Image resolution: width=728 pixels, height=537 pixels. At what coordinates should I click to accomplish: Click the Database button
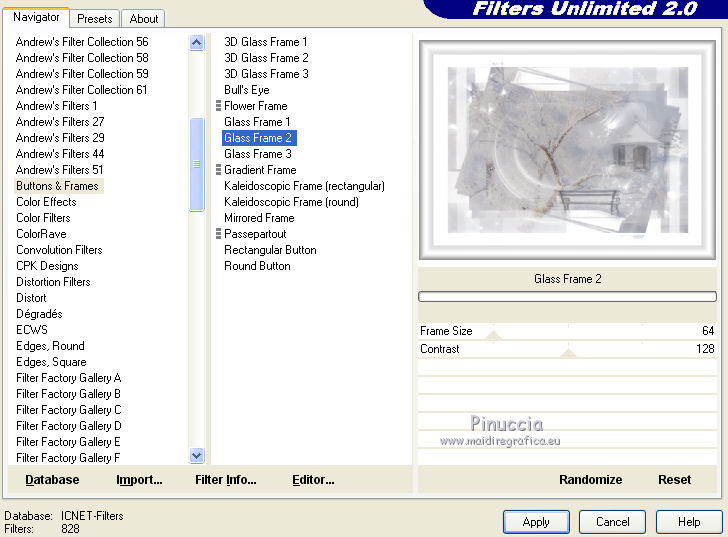point(52,480)
